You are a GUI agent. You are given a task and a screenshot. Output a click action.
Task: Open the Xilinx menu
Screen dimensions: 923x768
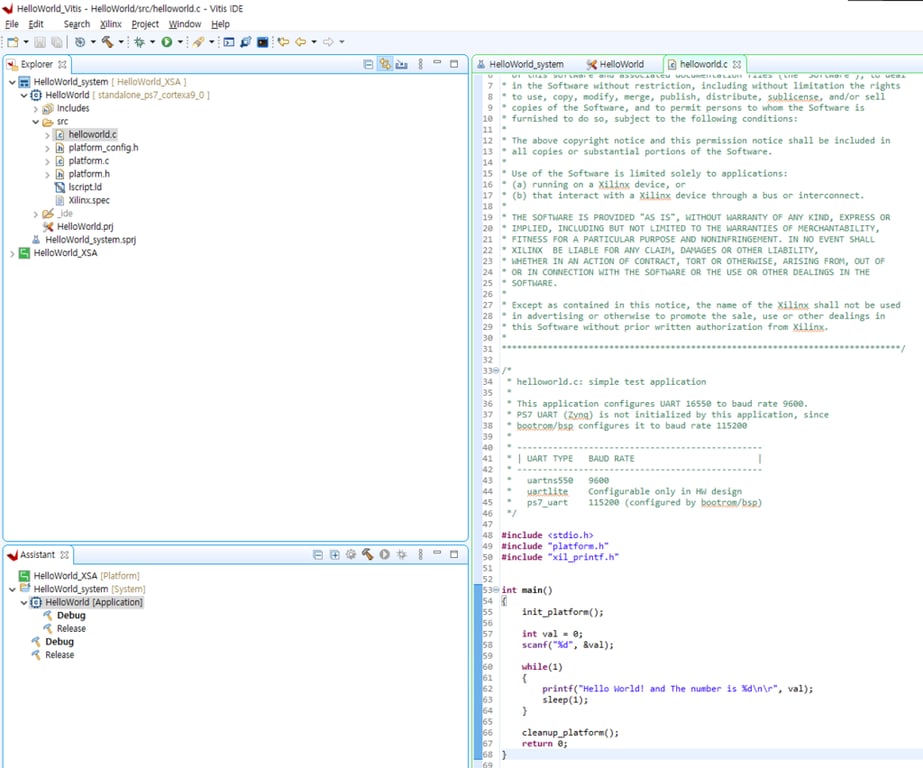[x=110, y=24]
